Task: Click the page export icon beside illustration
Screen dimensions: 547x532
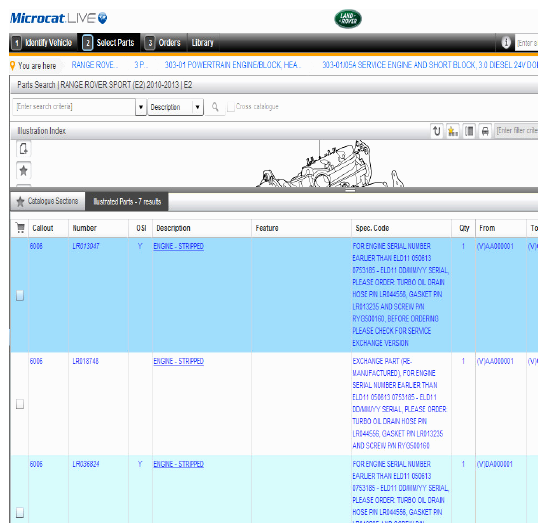Action: pyautogui.click(x=23, y=149)
